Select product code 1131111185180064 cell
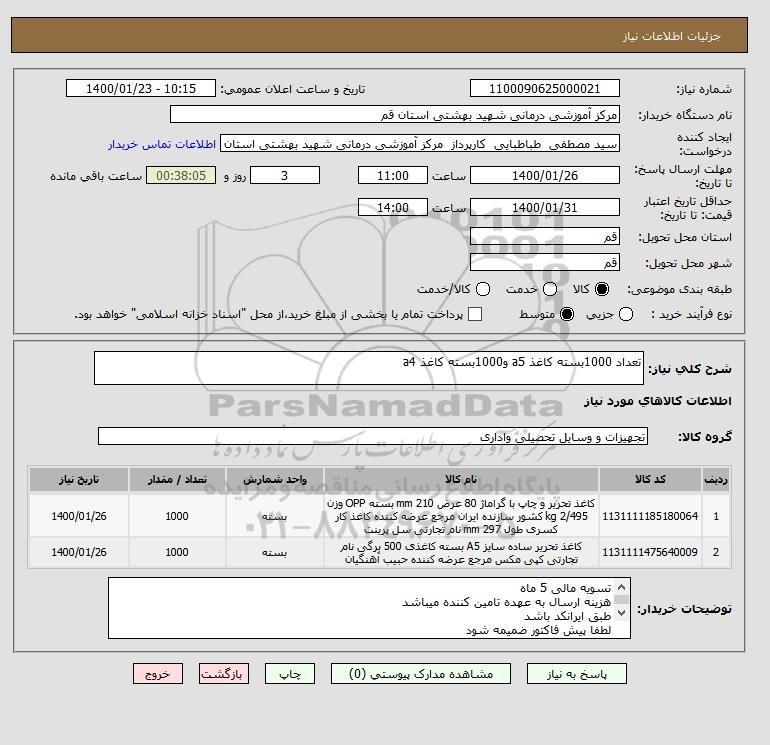The width and height of the screenshot is (770, 745). coord(650,516)
